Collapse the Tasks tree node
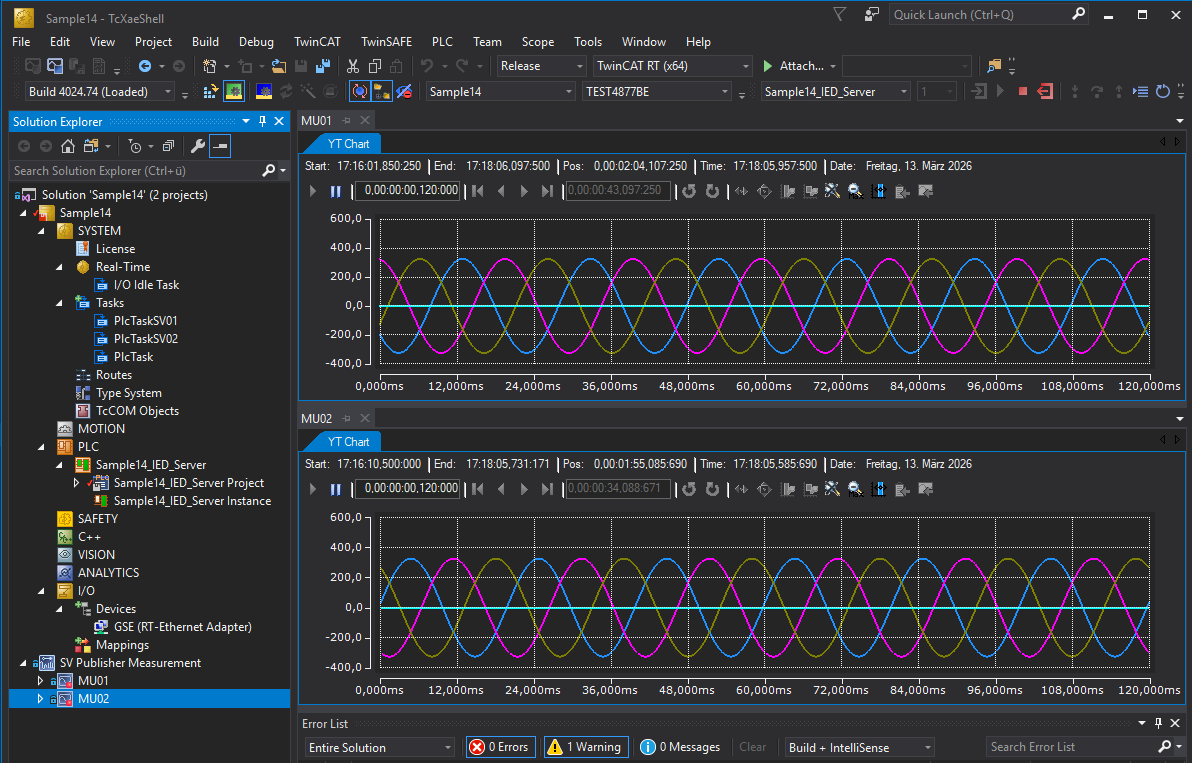This screenshot has height=763, width=1192. click(x=59, y=303)
